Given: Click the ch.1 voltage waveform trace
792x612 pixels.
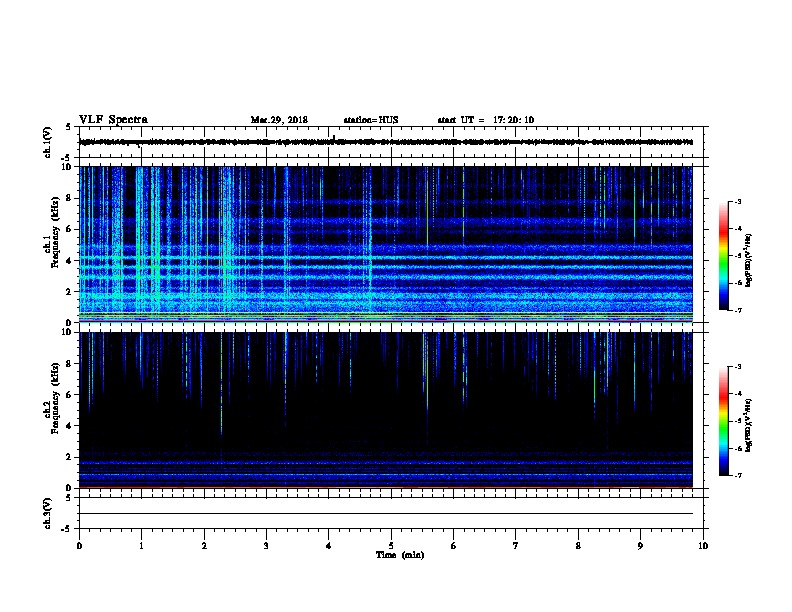Looking at the screenshot, I should point(386,142).
